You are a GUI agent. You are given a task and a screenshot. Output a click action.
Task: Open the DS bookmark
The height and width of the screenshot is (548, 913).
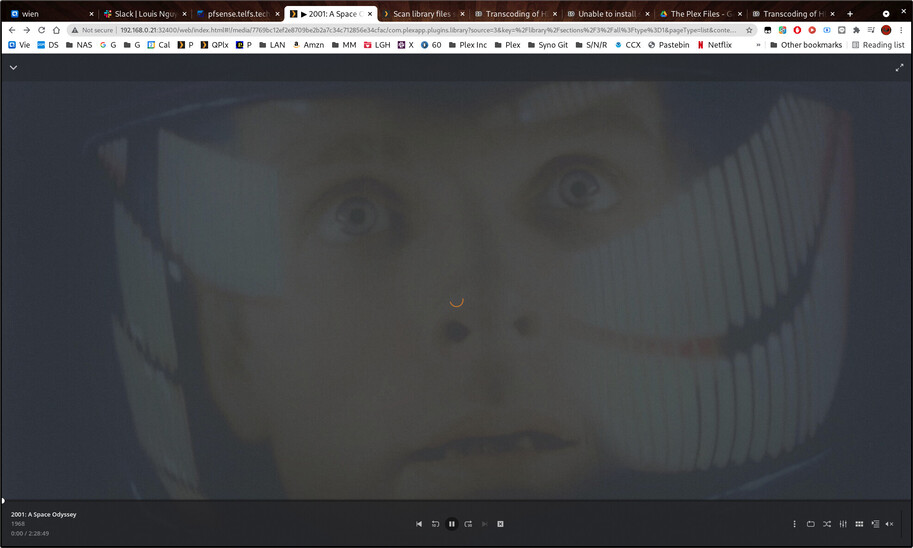click(x=48, y=44)
